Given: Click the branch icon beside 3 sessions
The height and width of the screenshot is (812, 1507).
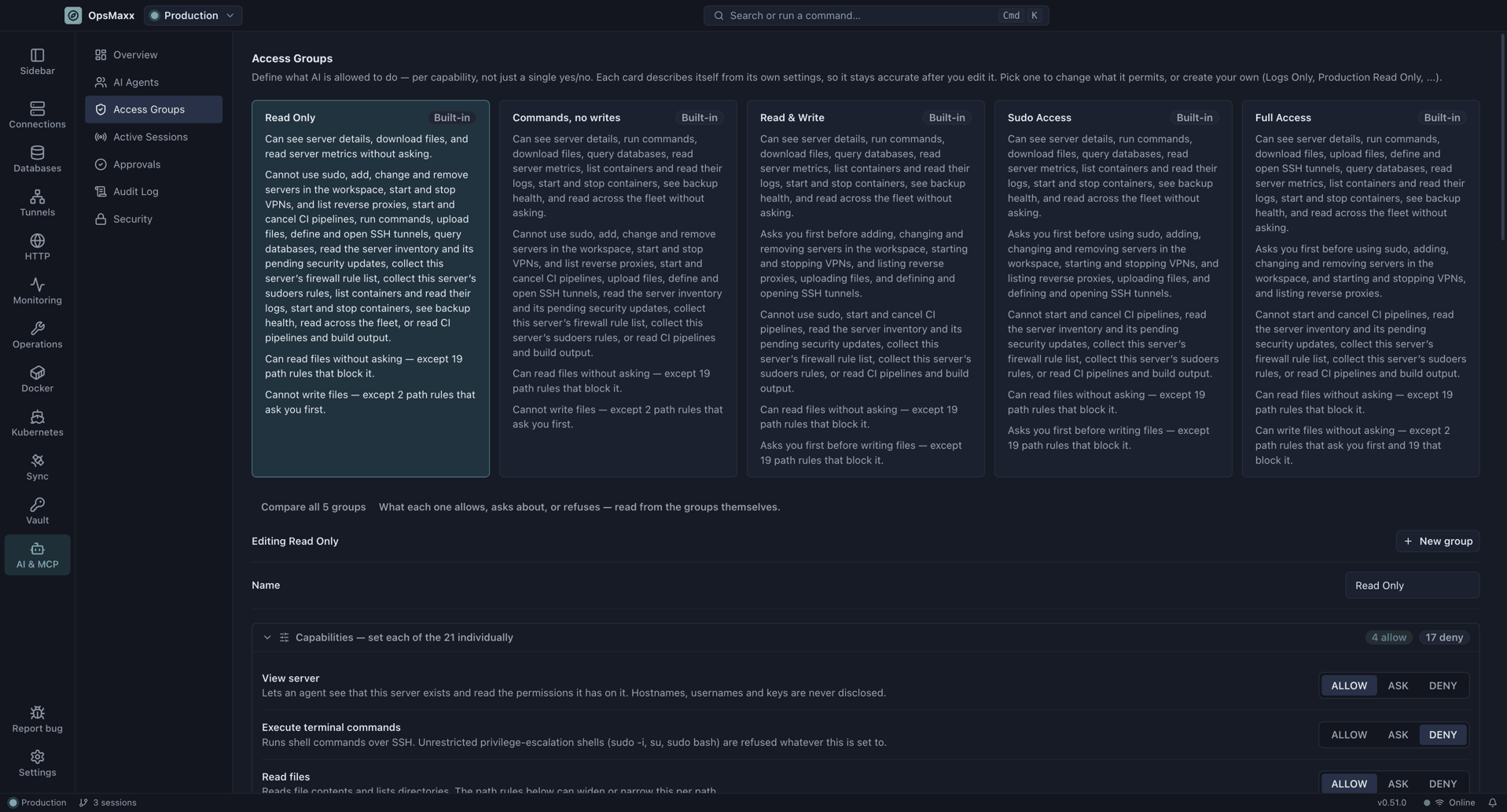Looking at the screenshot, I should 83,803.
